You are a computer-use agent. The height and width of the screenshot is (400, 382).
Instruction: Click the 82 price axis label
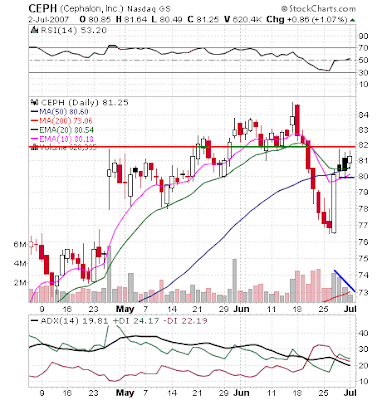364,145
